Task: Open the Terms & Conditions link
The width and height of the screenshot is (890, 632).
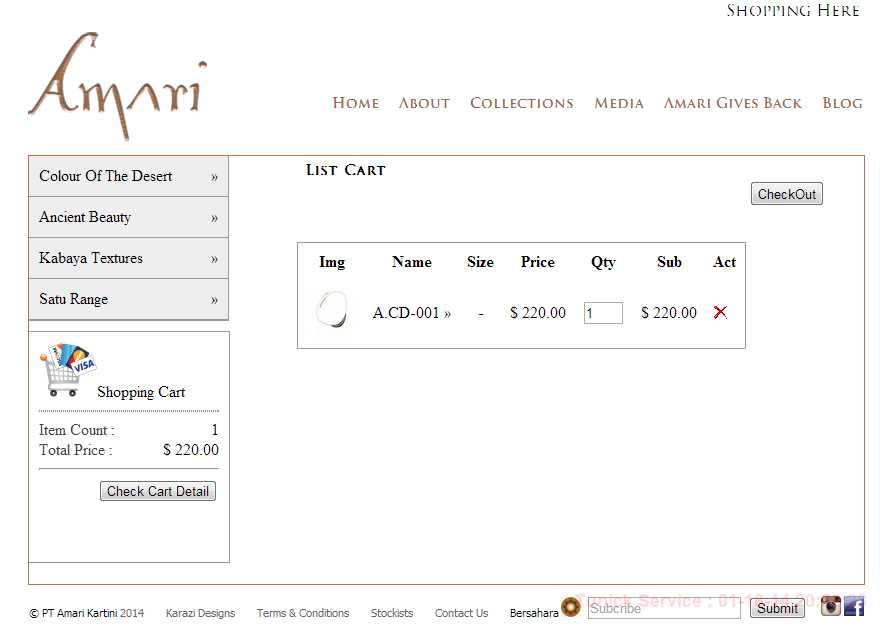Action: click(x=303, y=613)
